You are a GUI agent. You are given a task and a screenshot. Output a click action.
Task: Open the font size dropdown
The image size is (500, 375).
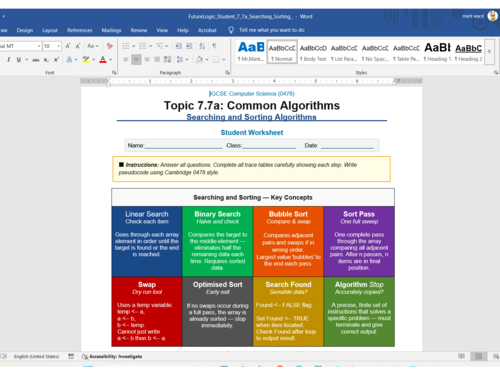point(59,46)
